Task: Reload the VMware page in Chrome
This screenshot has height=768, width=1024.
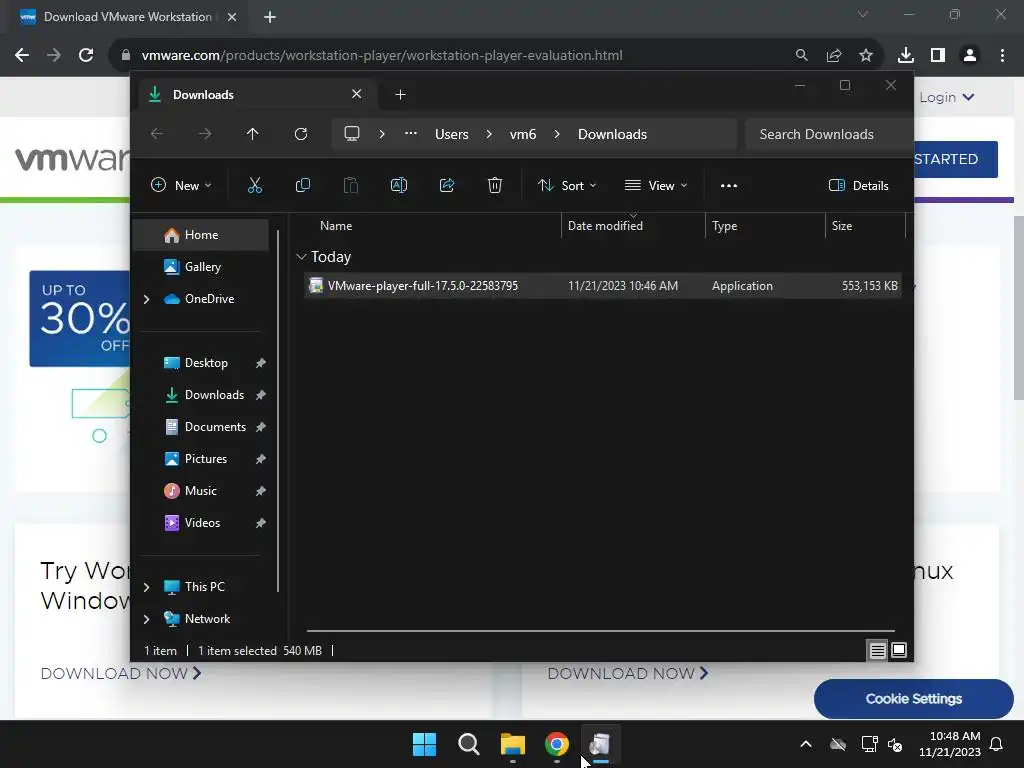Action: 86,56
